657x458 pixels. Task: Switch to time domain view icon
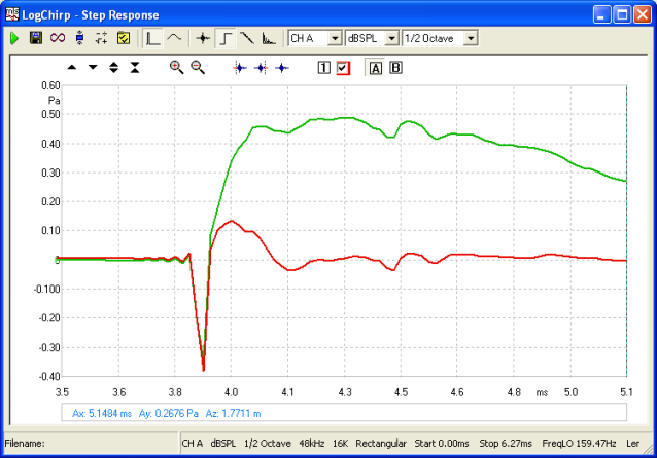coord(153,39)
